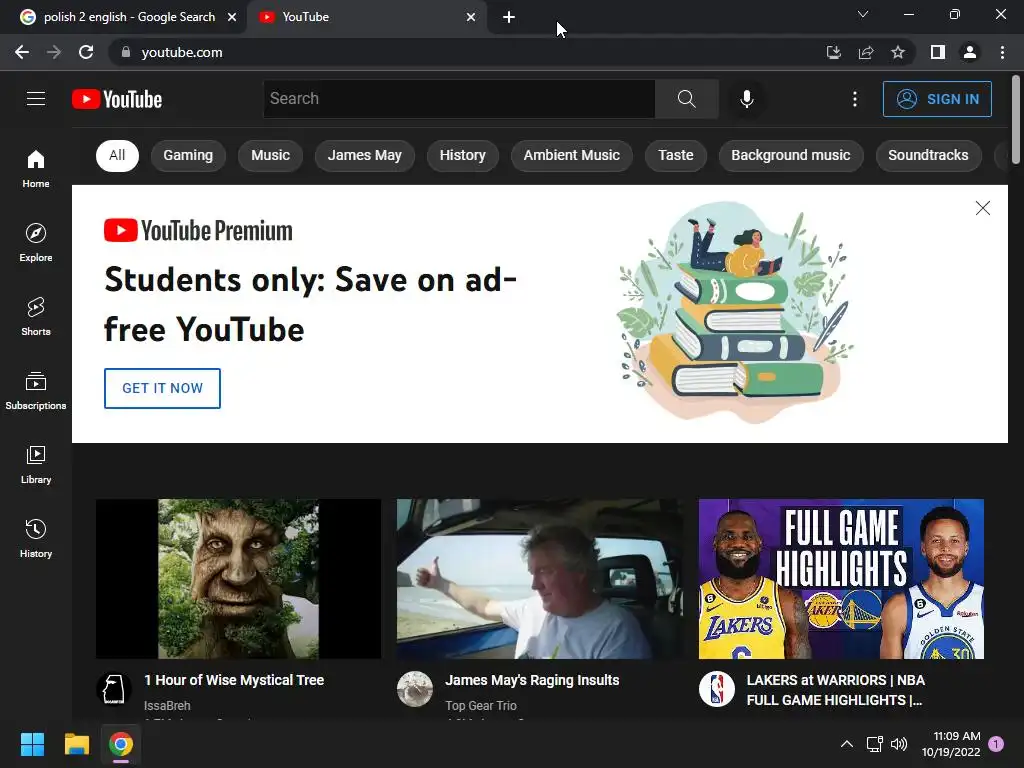Click GET IT NOW button
This screenshot has height=768, width=1024.
pyautogui.click(x=162, y=389)
